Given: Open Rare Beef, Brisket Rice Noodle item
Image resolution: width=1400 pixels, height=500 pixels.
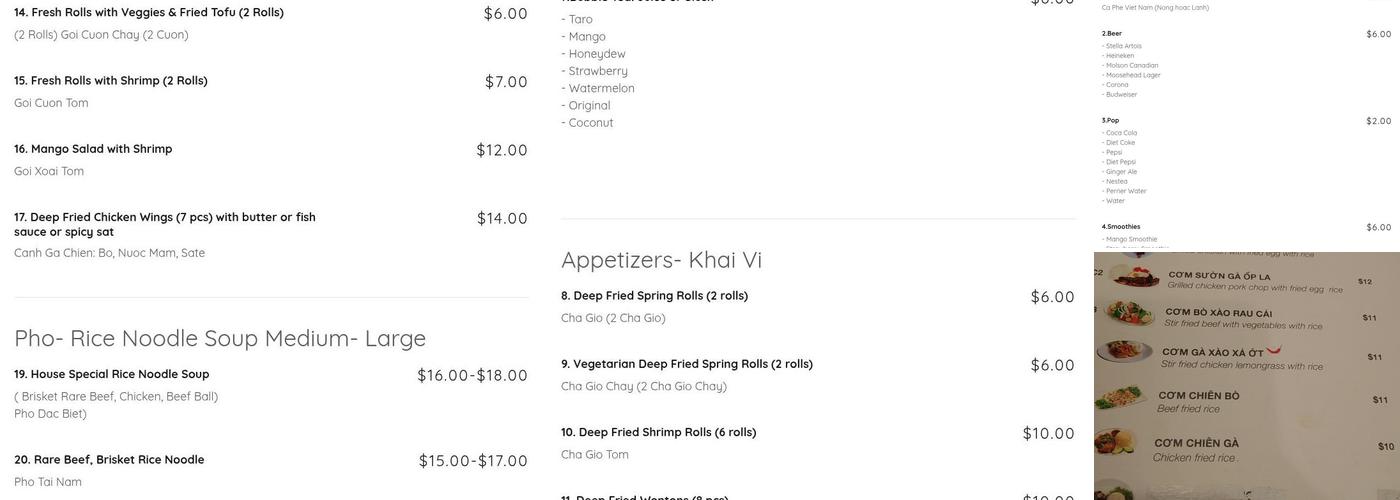Looking at the screenshot, I should [x=109, y=460].
